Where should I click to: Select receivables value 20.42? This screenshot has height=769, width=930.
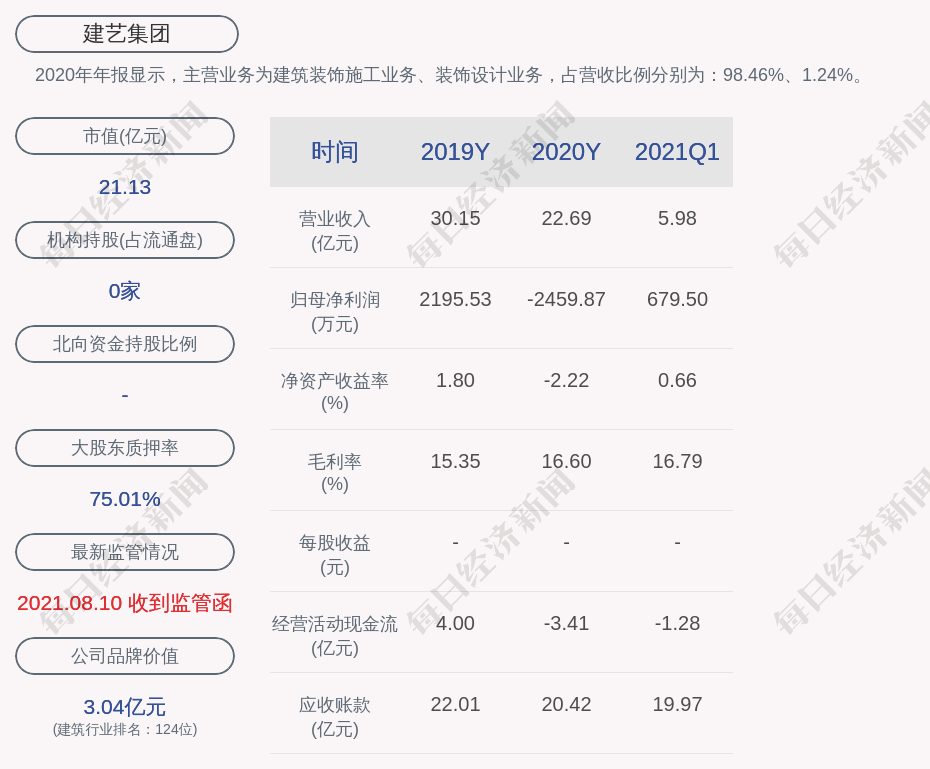566,704
